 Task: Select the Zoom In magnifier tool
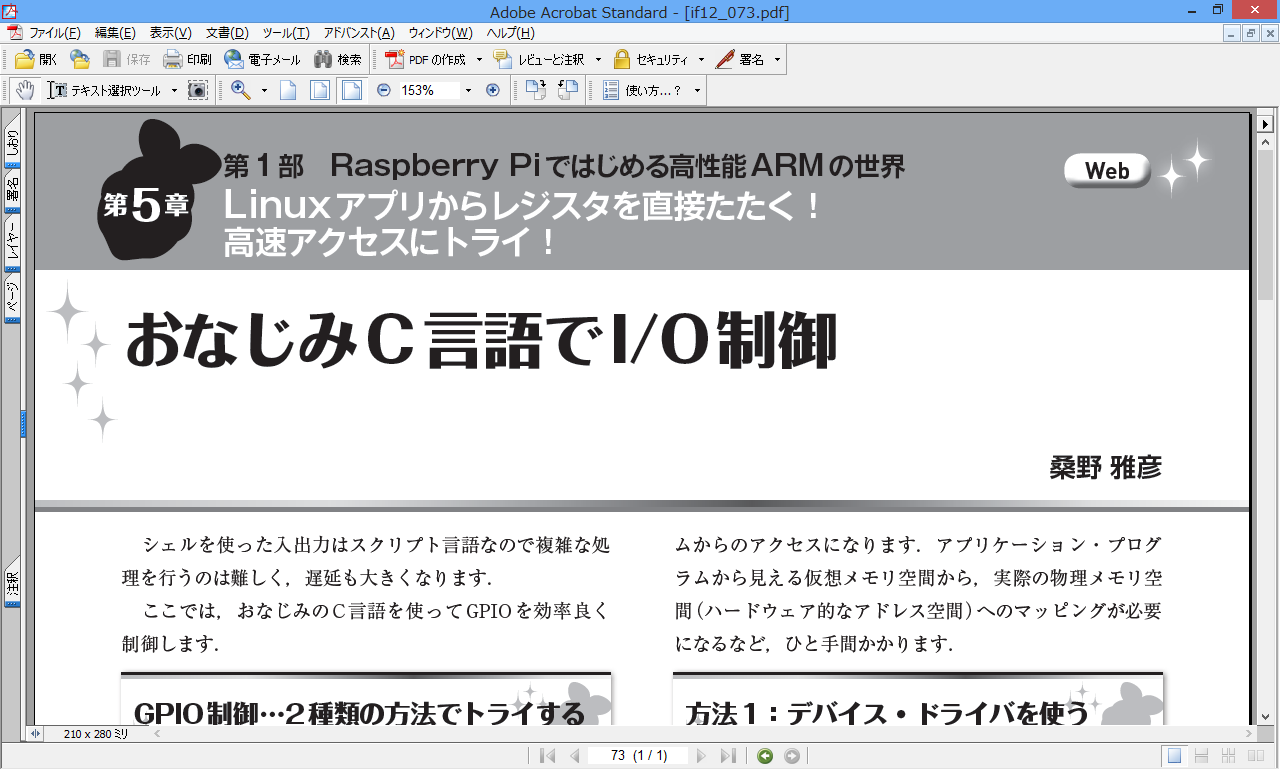(241, 90)
